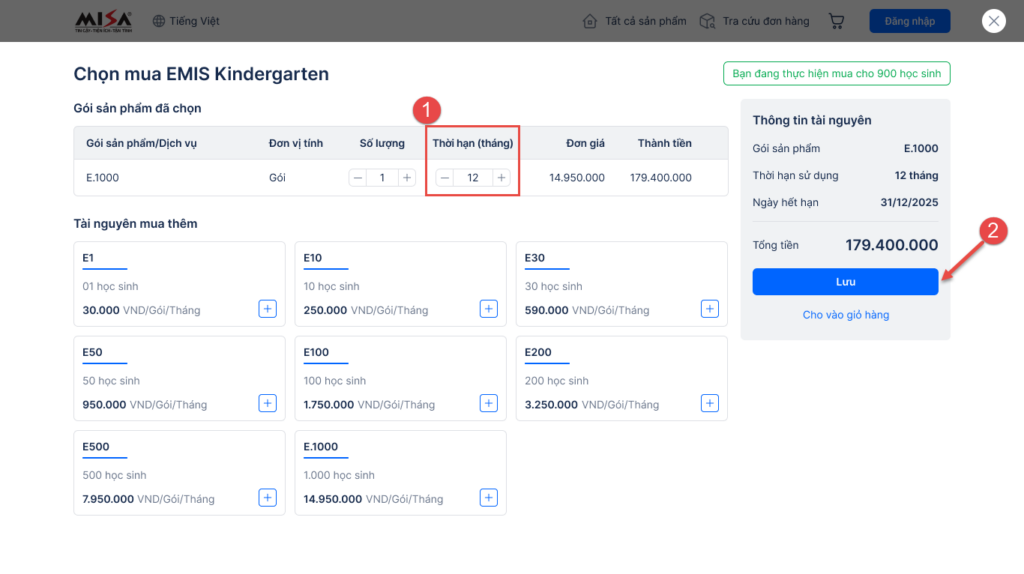Click the Cho vào giỏ hàng link
Screen dimensions: 1024x574
click(845, 315)
